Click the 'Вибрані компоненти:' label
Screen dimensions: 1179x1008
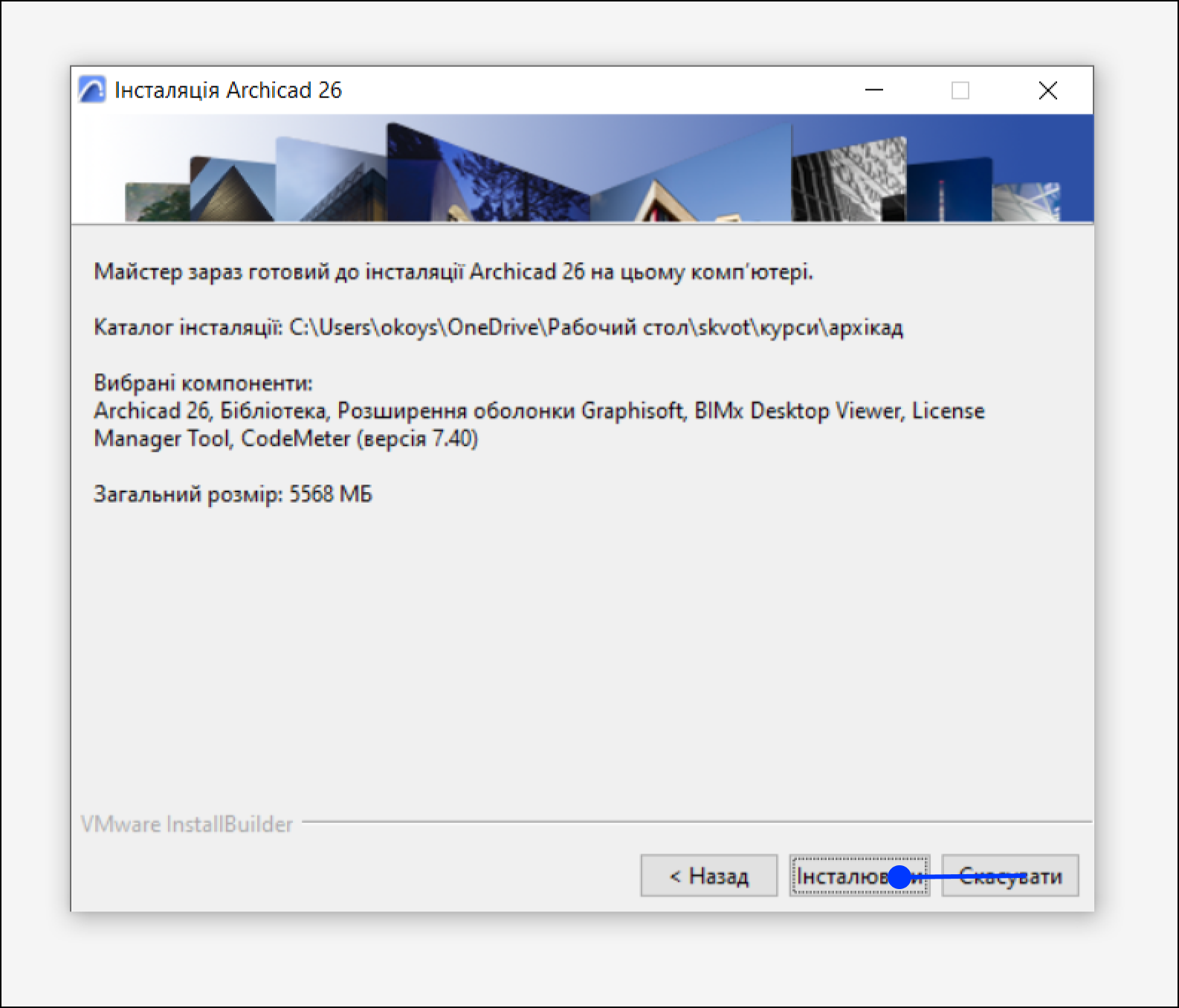[x=203, y=383]
